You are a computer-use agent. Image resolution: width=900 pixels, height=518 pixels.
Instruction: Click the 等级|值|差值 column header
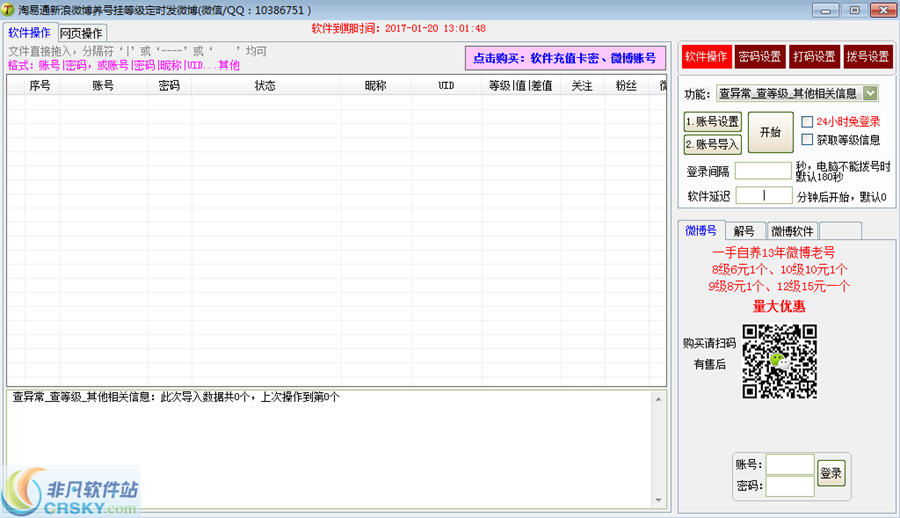[521, 86]
